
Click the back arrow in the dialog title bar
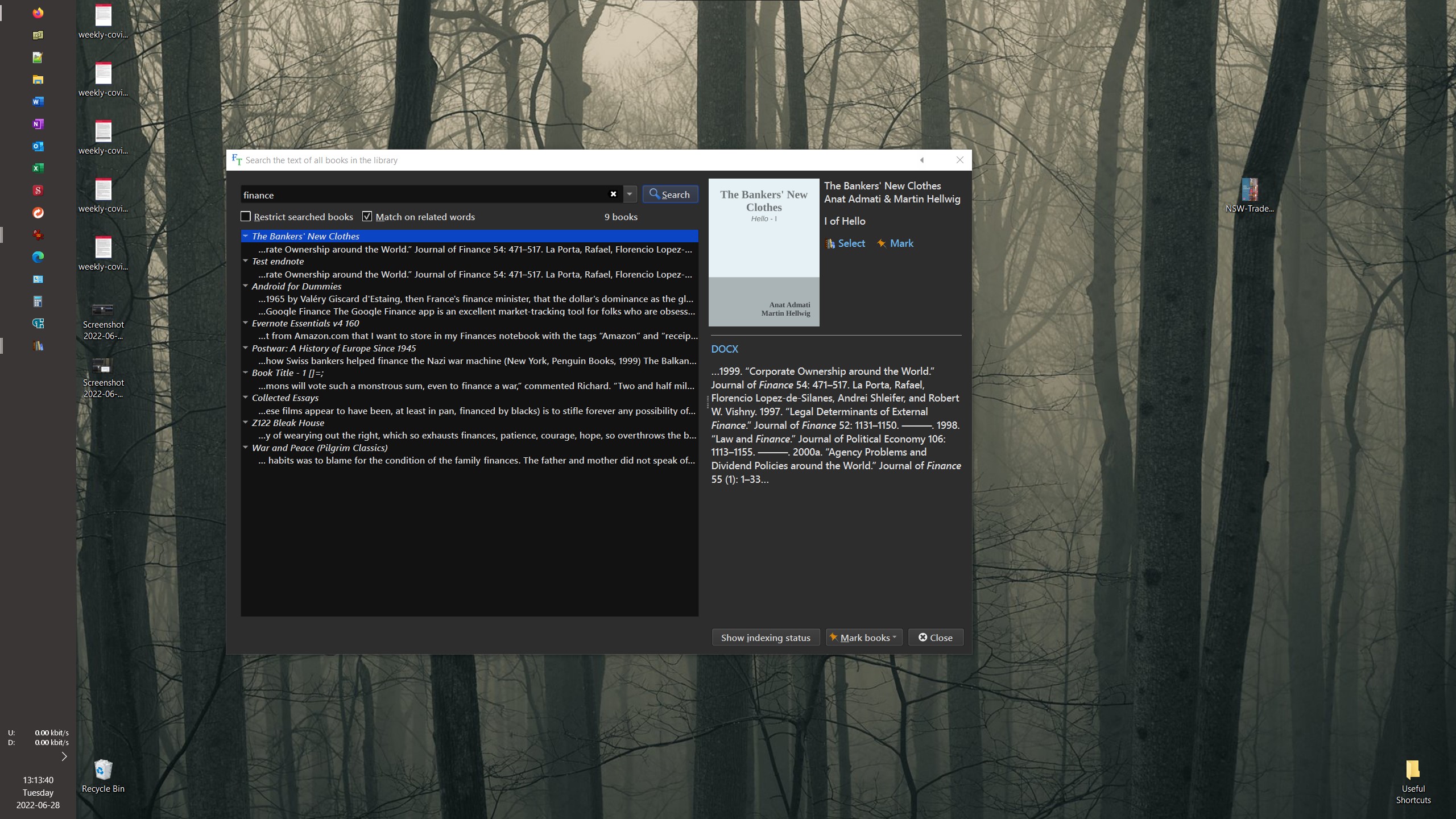coord(921,160)
